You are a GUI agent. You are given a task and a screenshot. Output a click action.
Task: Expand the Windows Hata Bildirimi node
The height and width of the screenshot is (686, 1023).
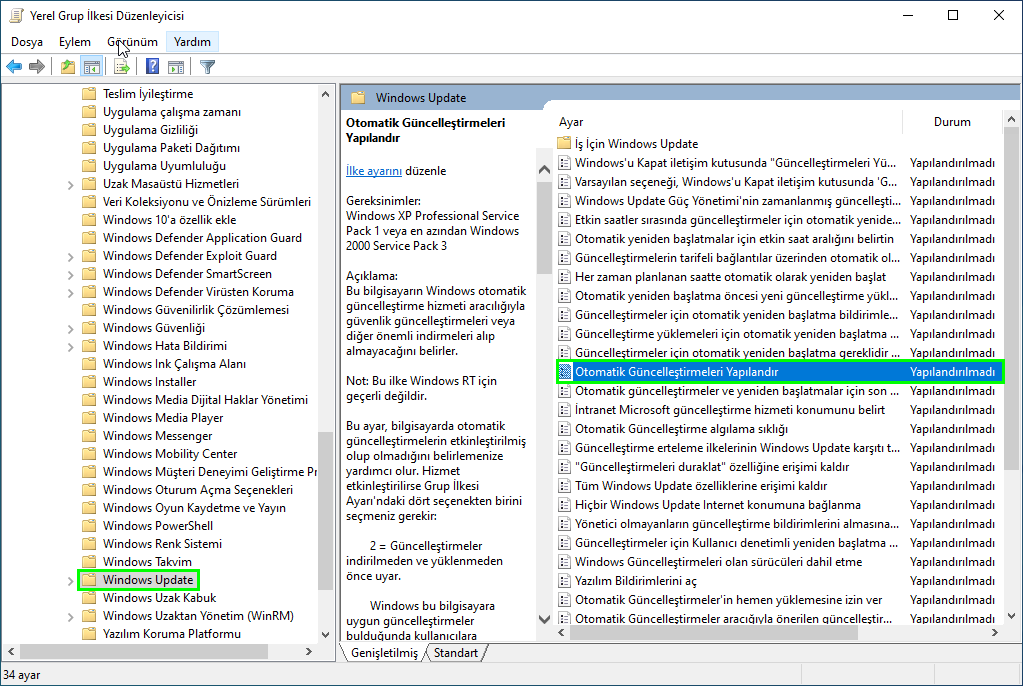[70, 347]
